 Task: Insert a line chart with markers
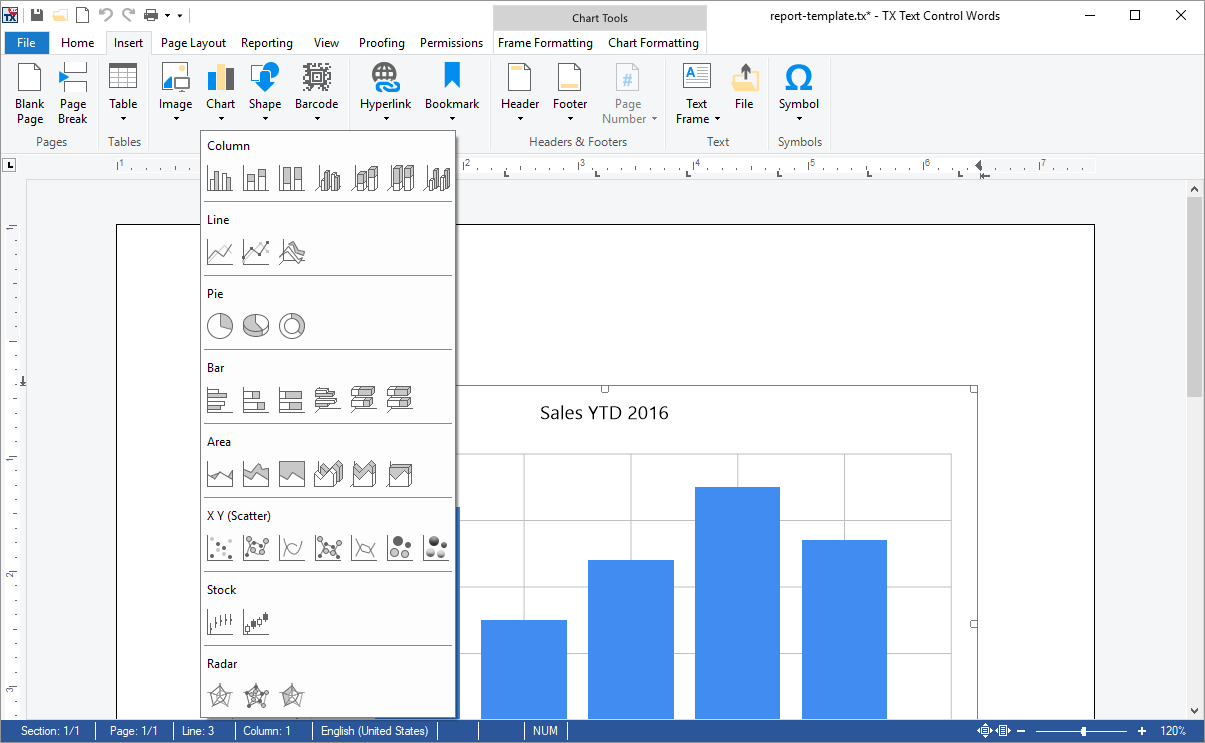256,252
